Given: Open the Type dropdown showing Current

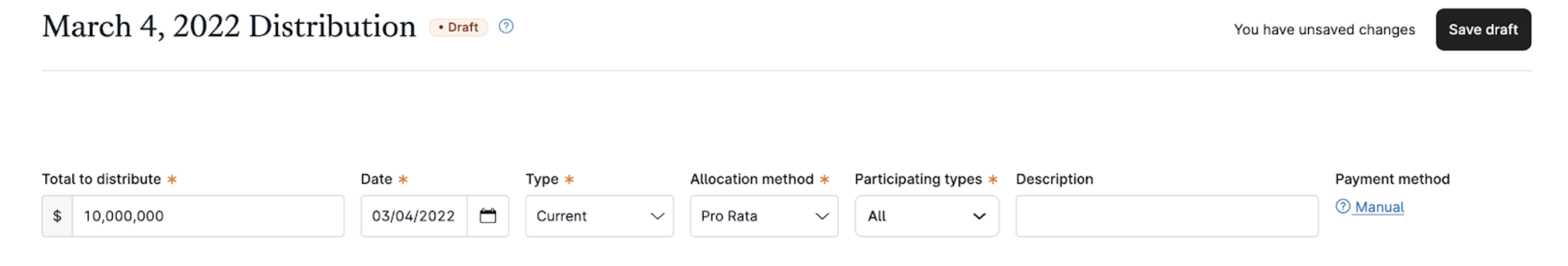Looking at the screenshot, I should [x=599, y=216].
